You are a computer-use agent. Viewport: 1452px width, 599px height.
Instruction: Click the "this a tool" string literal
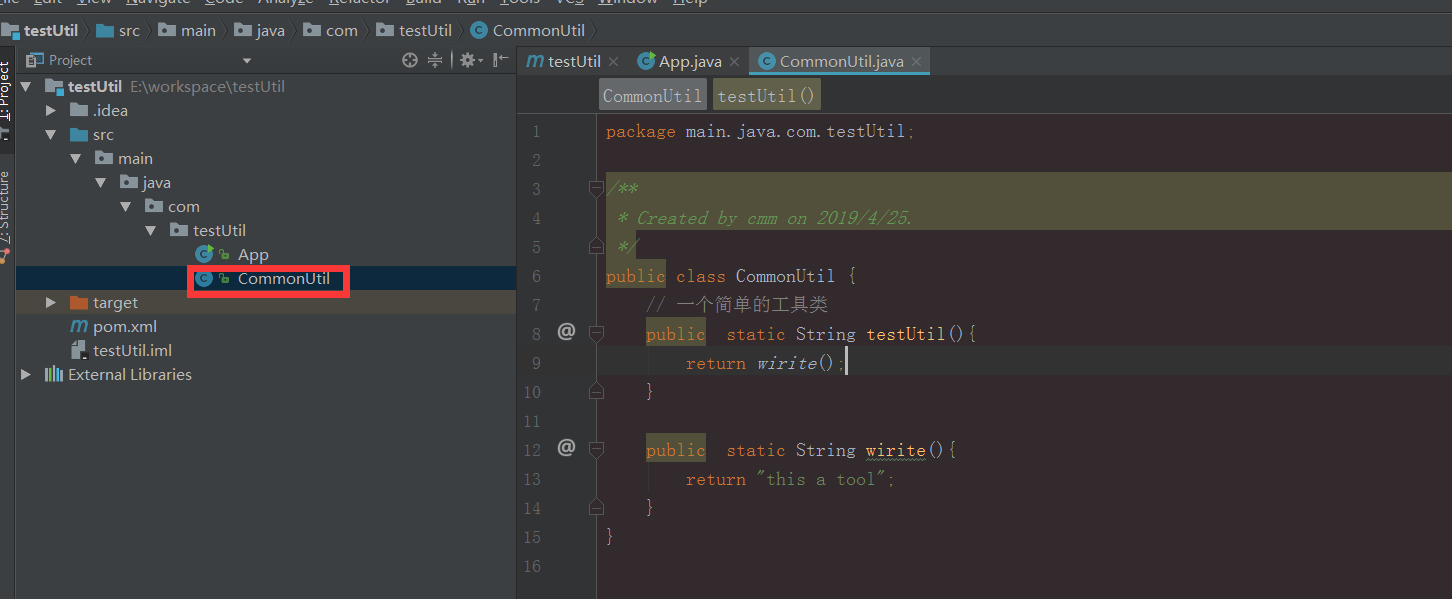tap(820, 479)
